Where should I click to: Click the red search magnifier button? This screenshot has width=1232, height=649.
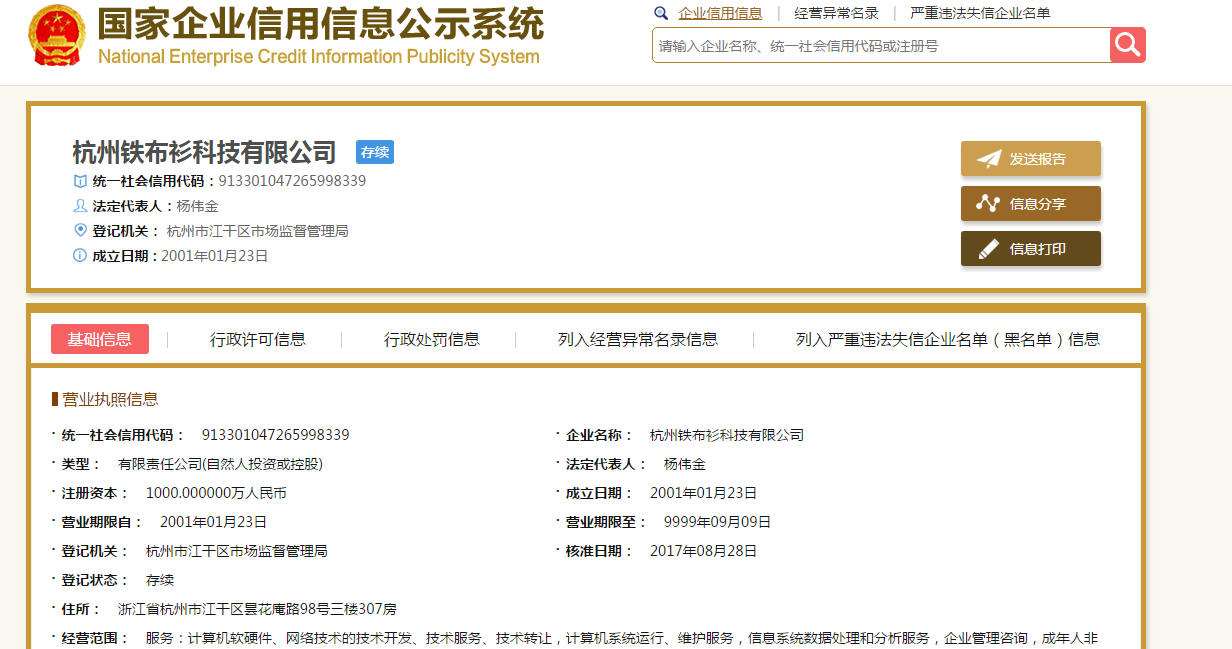1128,45
